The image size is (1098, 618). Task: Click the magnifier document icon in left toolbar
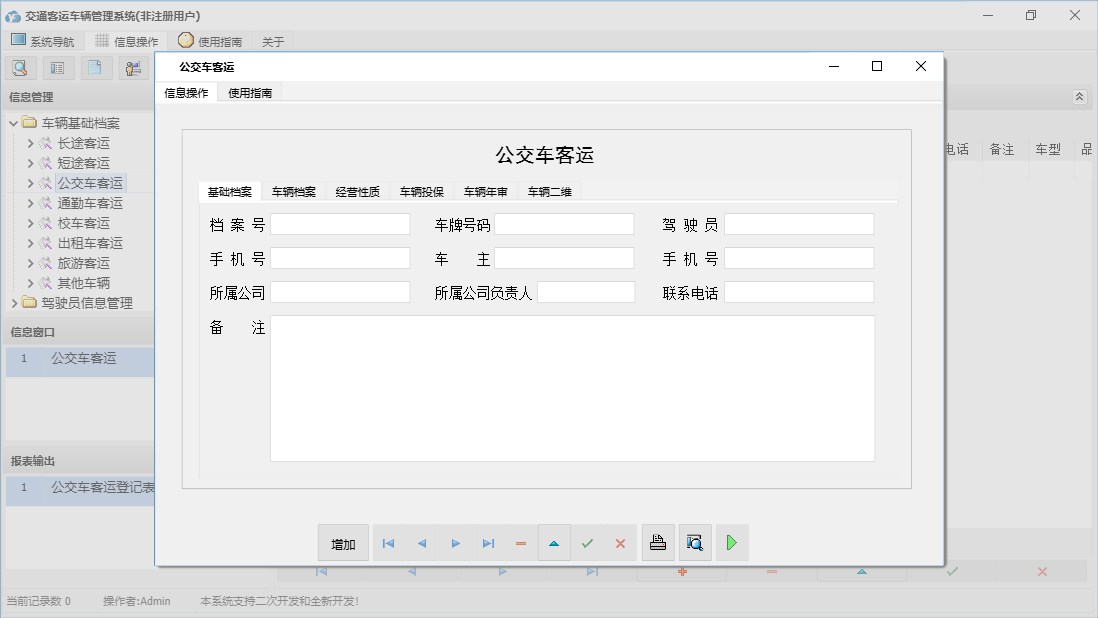point(20,67)
